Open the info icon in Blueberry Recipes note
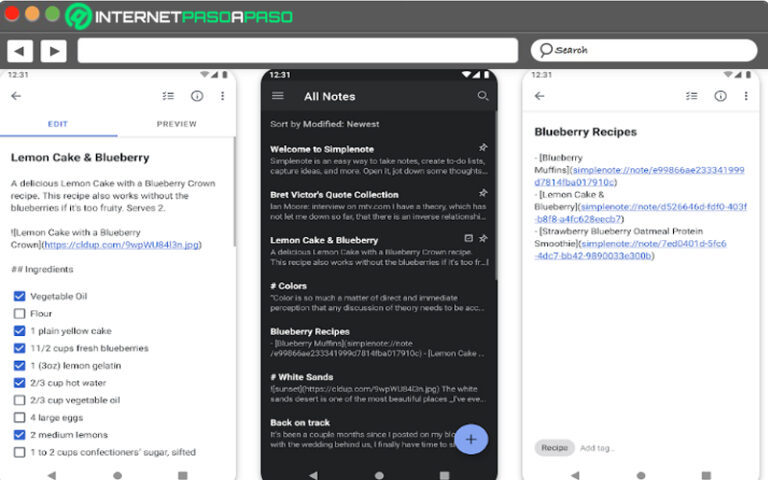 click(720, 96)
